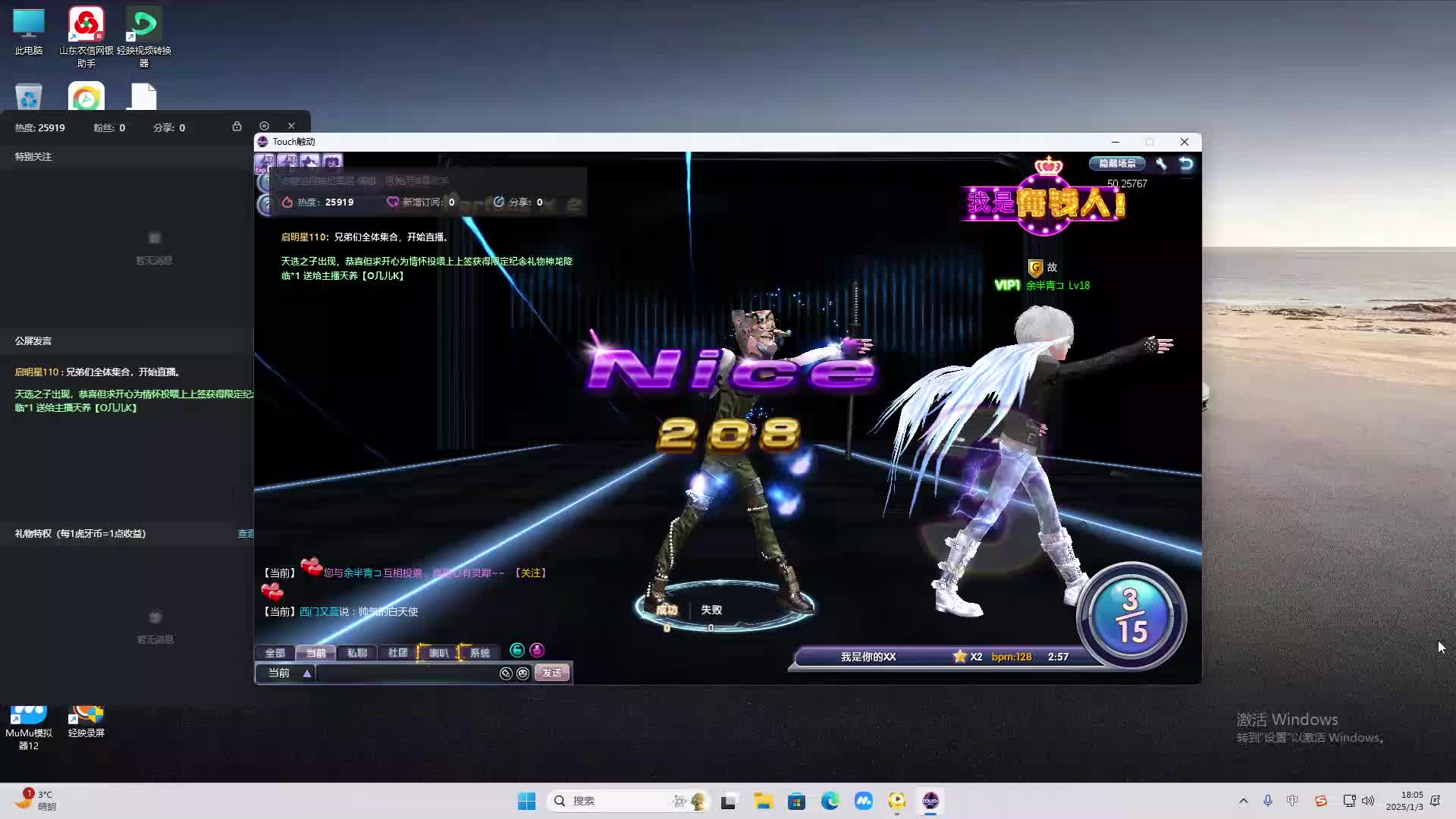Open the Touch game taskbar icon

coord(930,801)
